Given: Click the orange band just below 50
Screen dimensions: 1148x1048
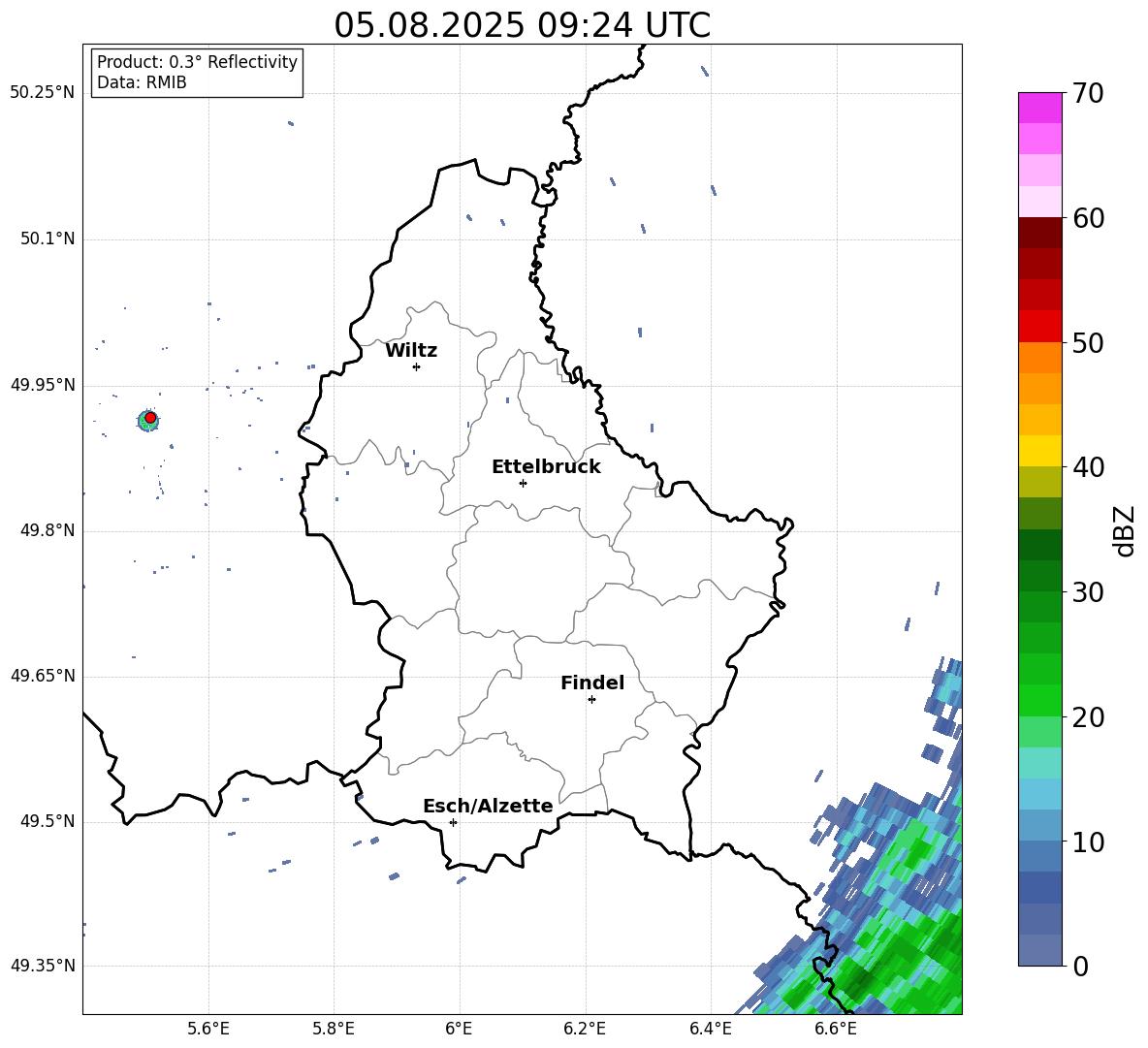Looking at the screenshot, I should pyautogui.click(x=1039, y=358).
